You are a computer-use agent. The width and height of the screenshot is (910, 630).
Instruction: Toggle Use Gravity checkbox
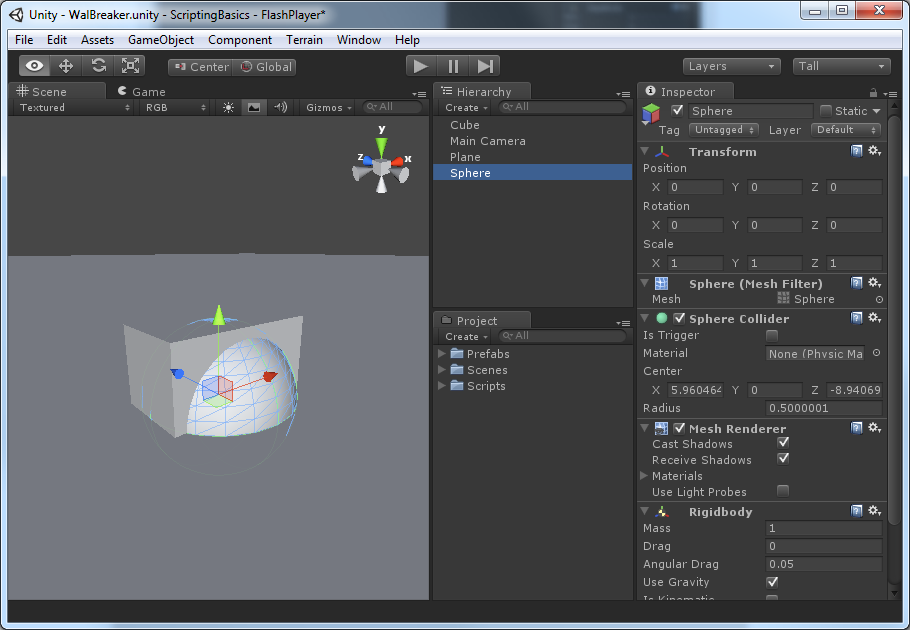(772, 582)
